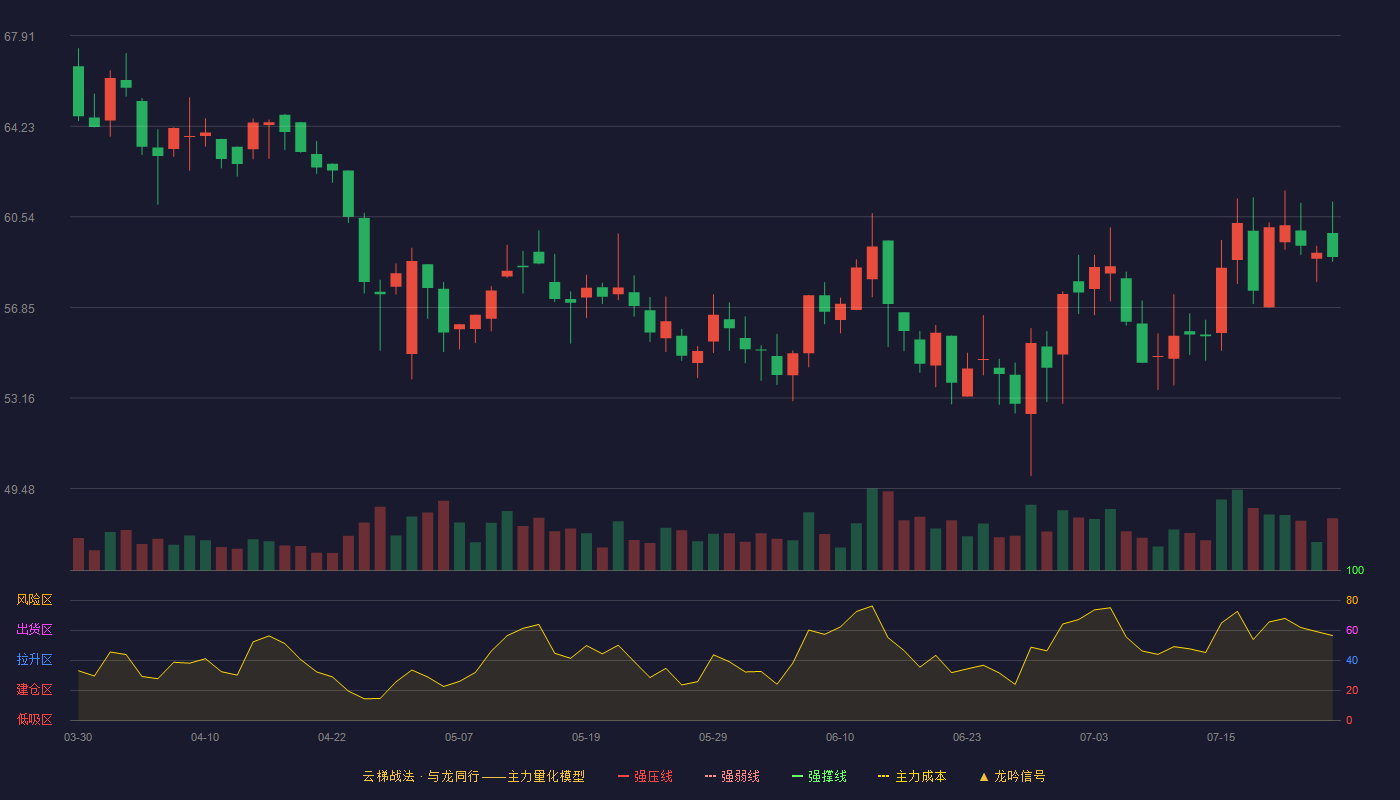Click the 06-10 date label
The width and height of the screenshot is (1400, 800).
pos(840,737)
